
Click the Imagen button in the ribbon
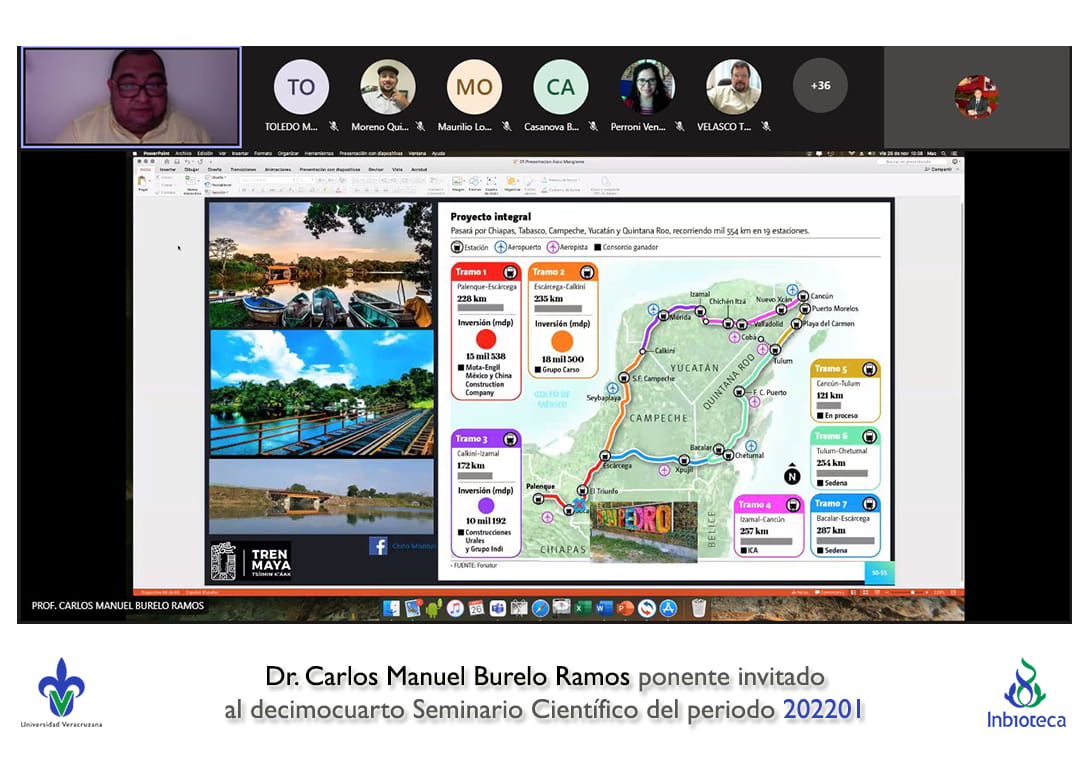pyautogui.click(x=457, y=184)
